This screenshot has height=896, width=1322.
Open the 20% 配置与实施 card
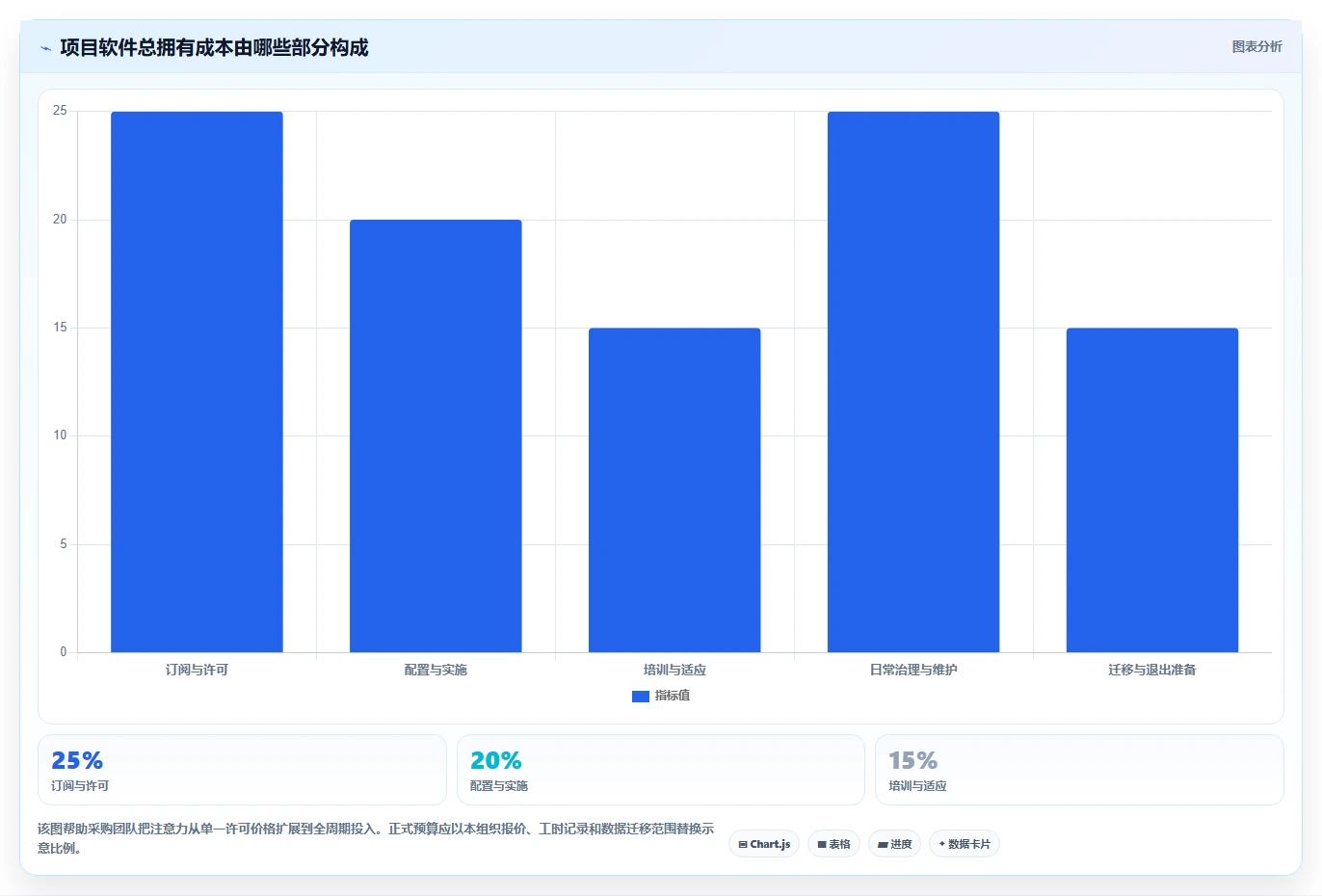click(661, 770)
